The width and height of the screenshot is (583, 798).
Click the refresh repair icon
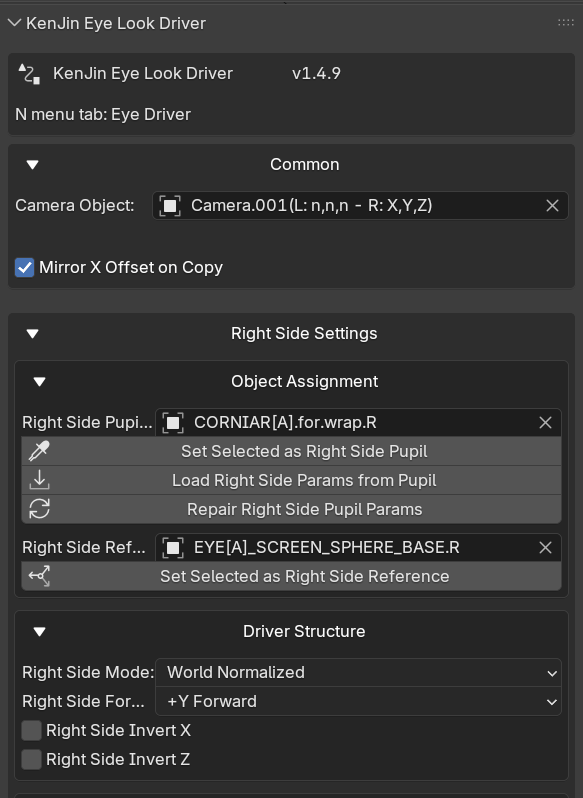click(39, 509)
